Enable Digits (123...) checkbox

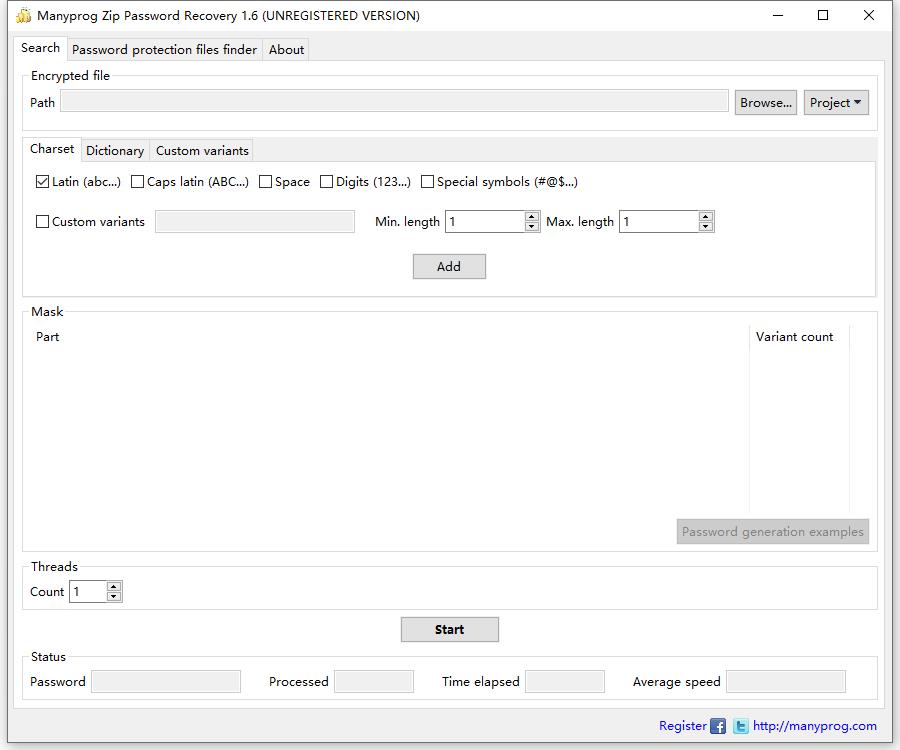click(327, 182)
